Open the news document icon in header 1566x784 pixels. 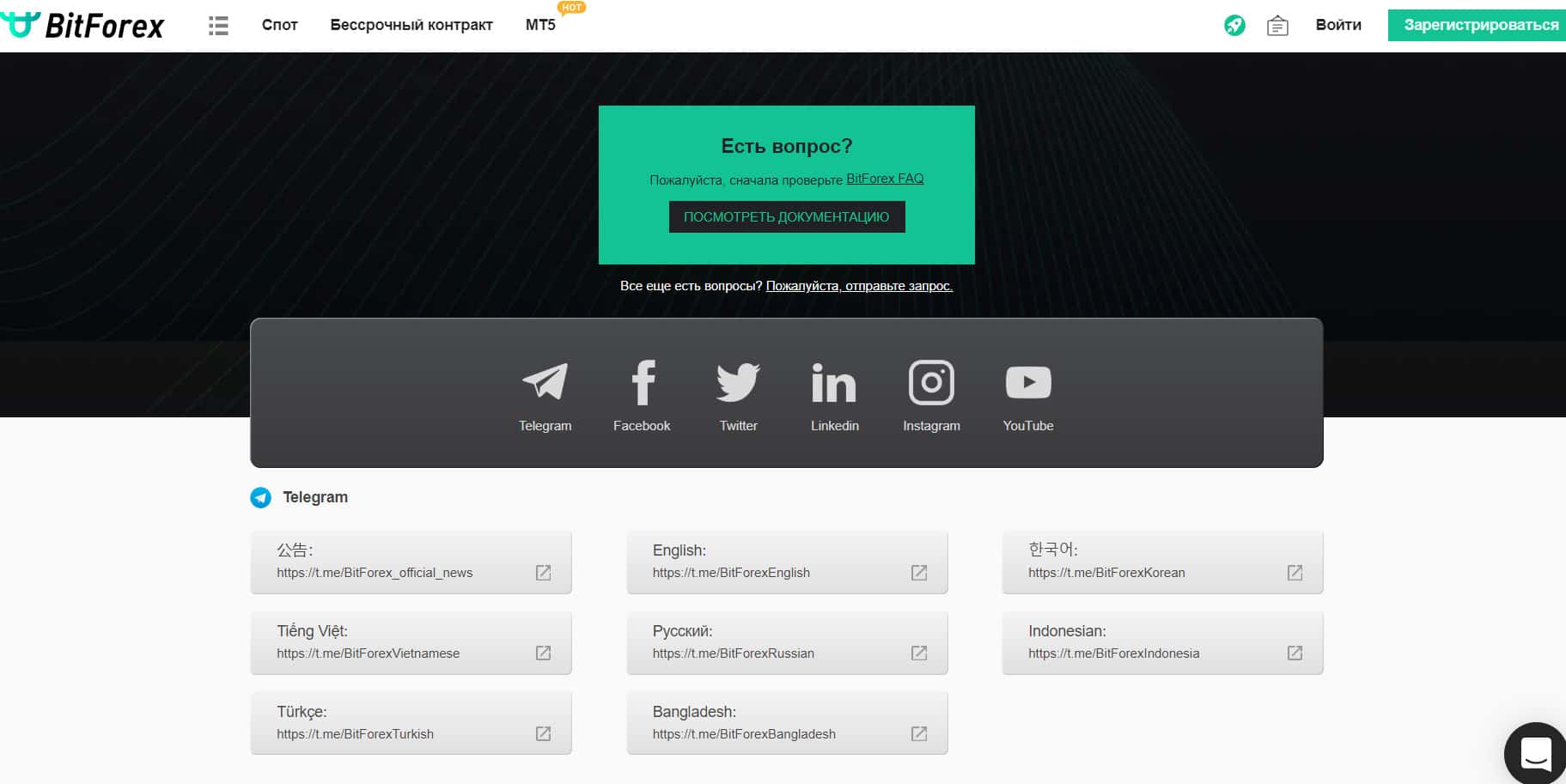pyautogui.click(x=1277, y=26)
